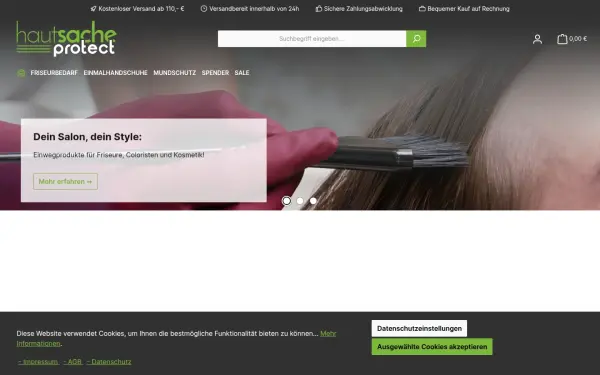Click the green search magnifier button

pyautogui.click(x=416, y=39)
